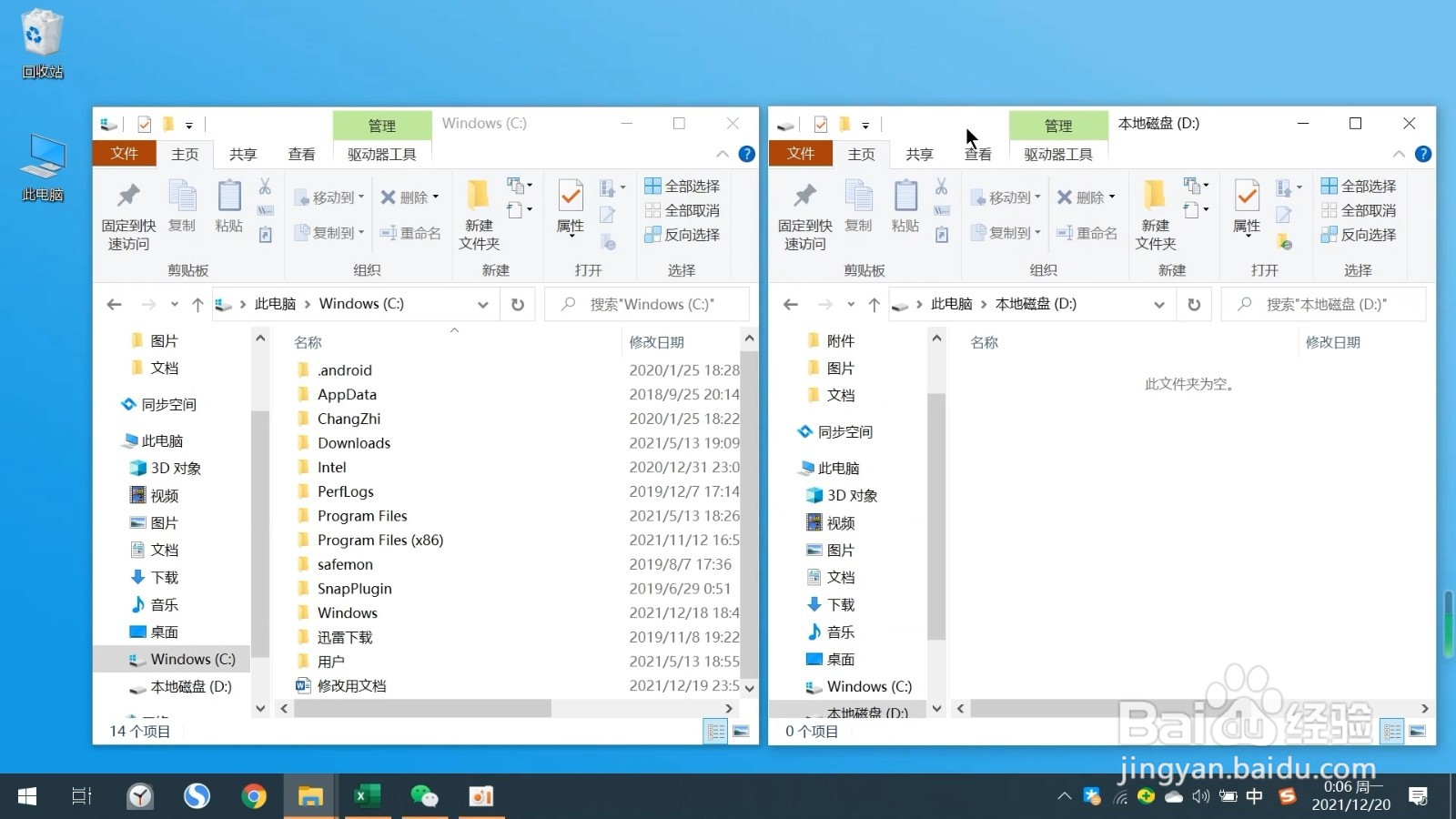Switch to details view in Windows (C:) window
Screen dimensions: 1456x819
(716, 732)
